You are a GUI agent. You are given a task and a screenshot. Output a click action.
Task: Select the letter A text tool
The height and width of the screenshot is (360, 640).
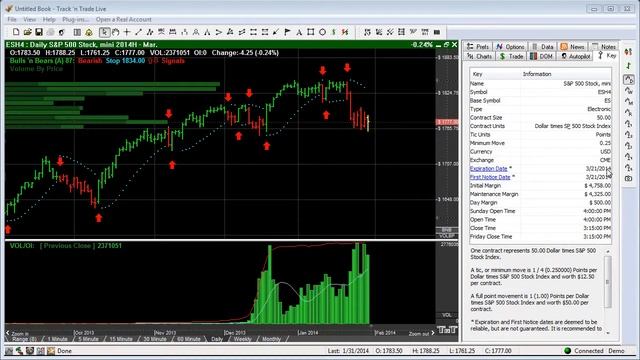(x=299, y=32)
